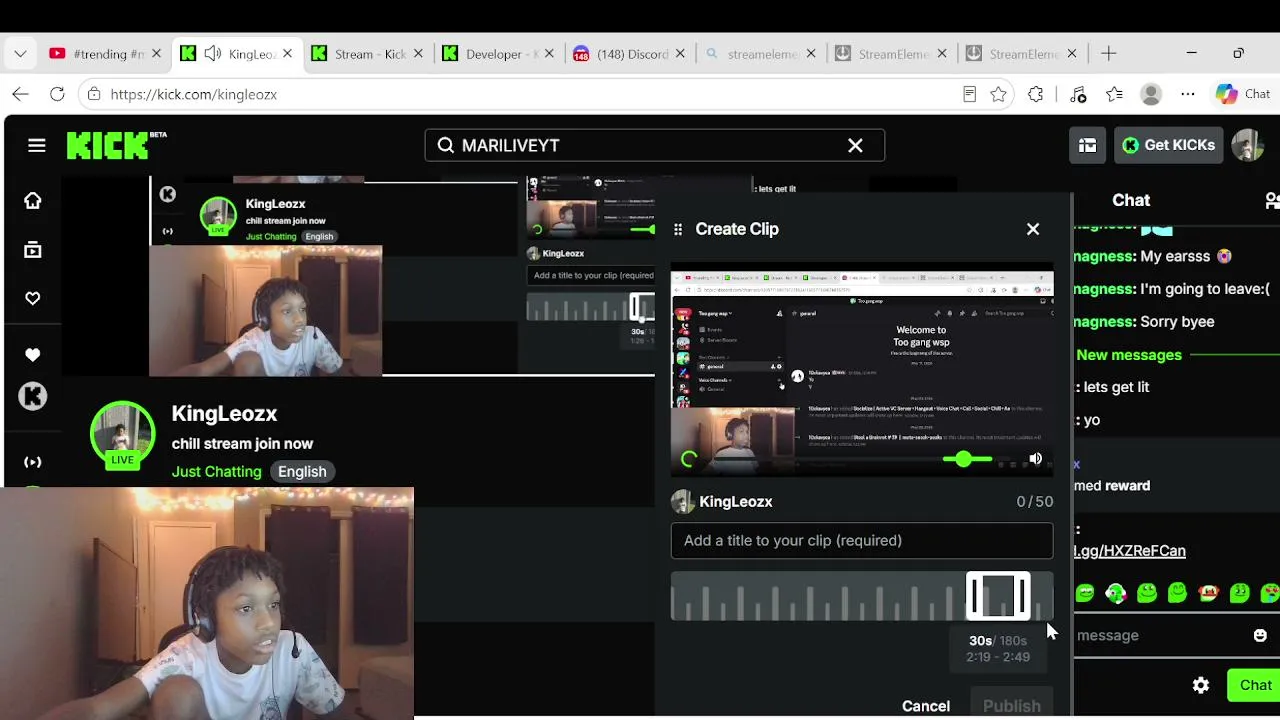Screen dimensions: 1280x720
Task: Focus the chat message input
Action: pyautogui.click(x=1160, y=635)
